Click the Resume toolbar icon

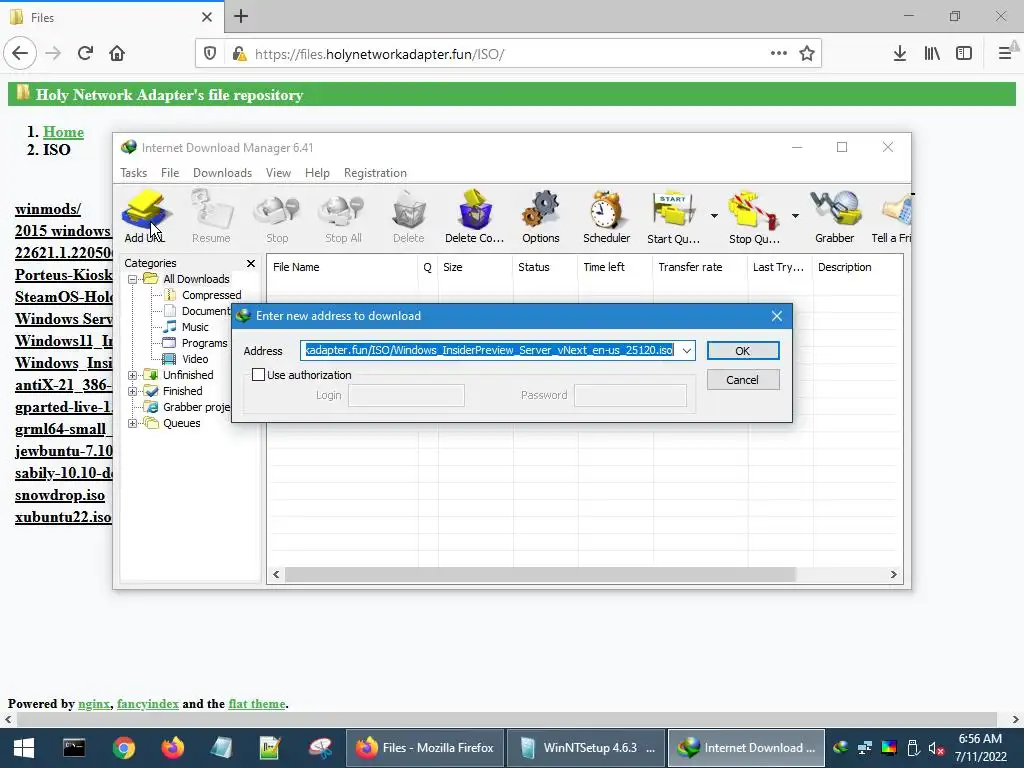211,216
